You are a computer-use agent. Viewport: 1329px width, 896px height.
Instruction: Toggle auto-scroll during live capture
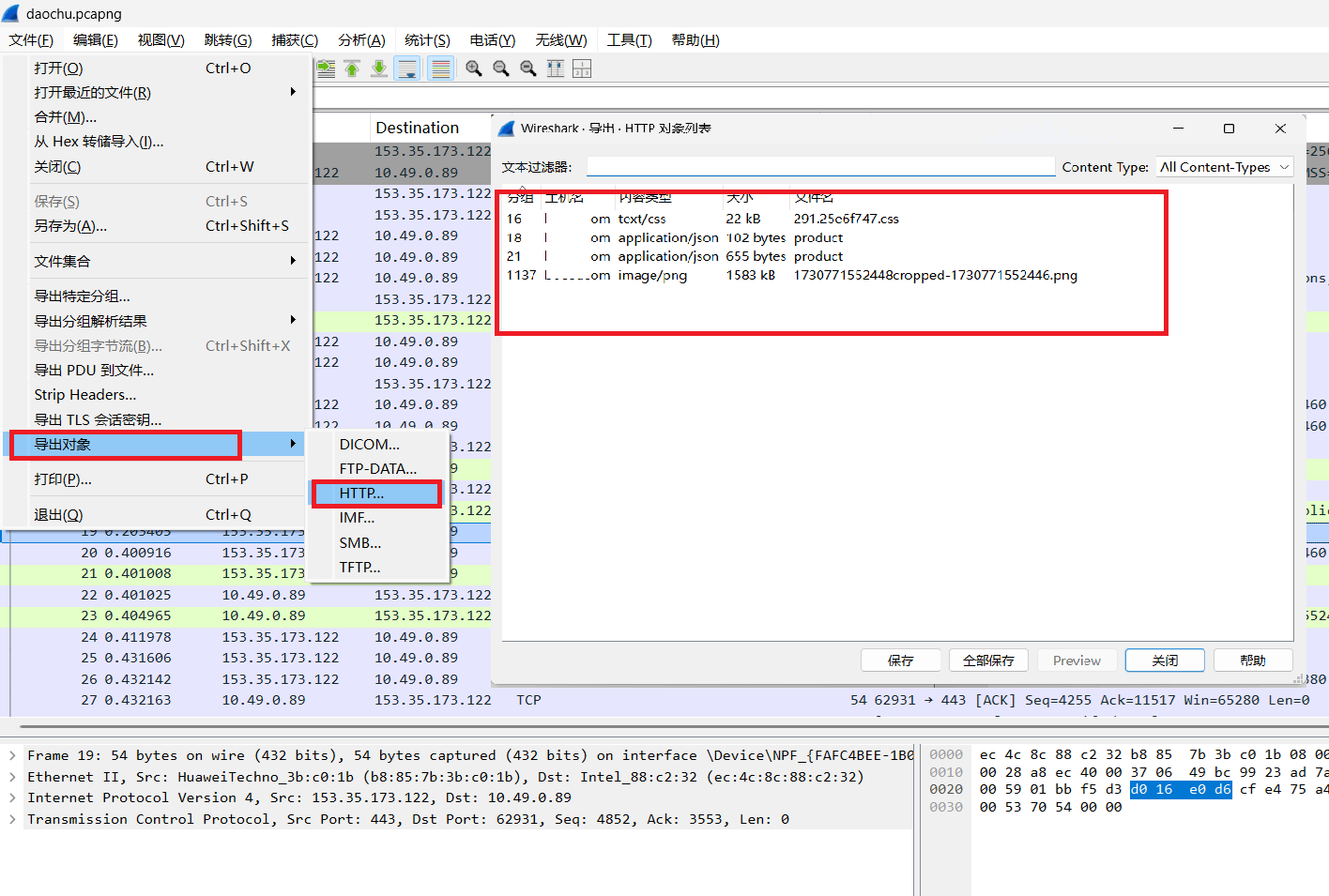(x=407, y=68)
